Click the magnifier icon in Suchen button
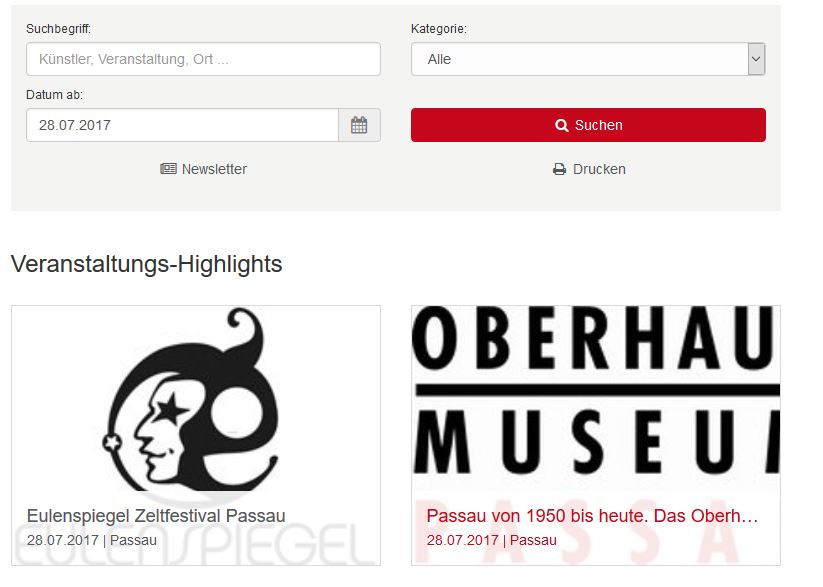 (562, 125)
